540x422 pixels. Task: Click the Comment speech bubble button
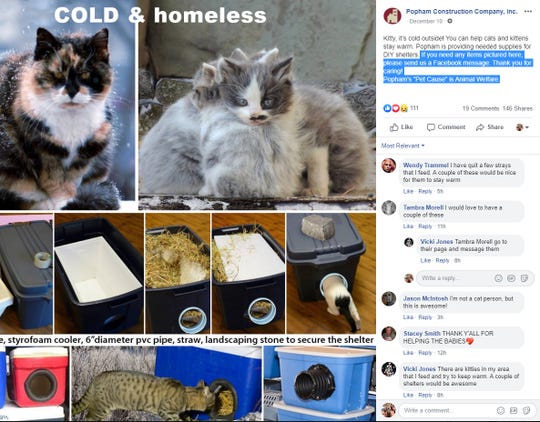(x=446, y=127)
